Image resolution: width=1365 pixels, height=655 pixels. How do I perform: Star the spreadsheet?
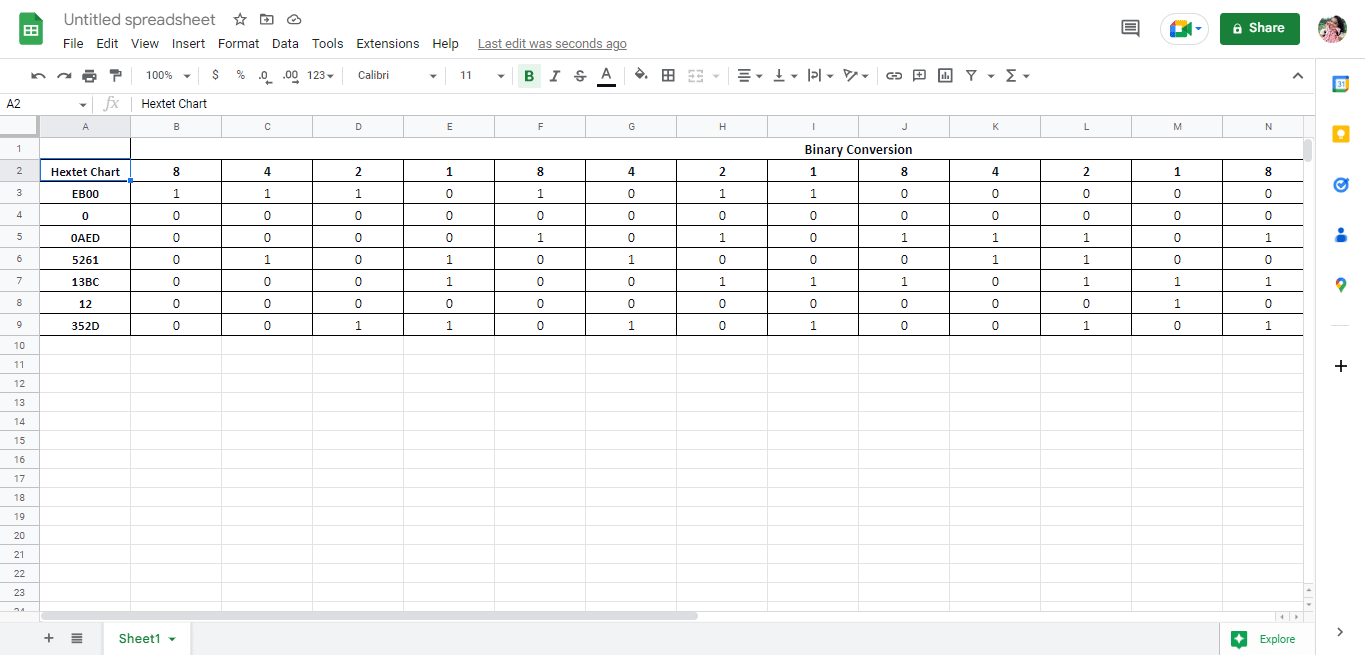point(239,20)
